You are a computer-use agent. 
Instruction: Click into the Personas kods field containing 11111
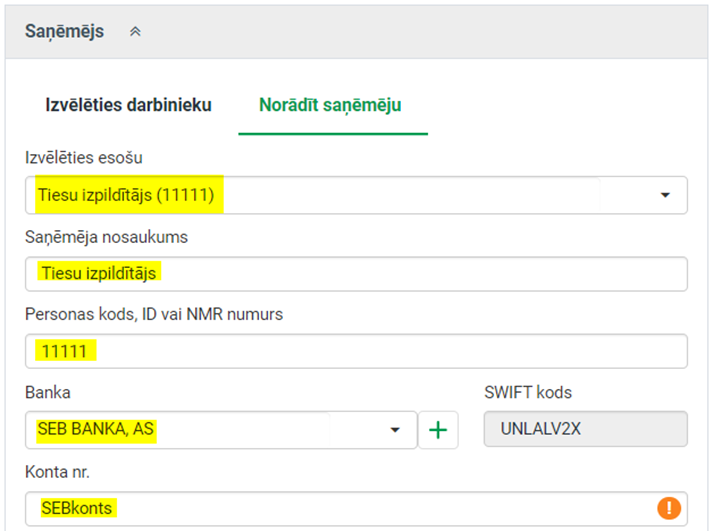pos(356,351)
